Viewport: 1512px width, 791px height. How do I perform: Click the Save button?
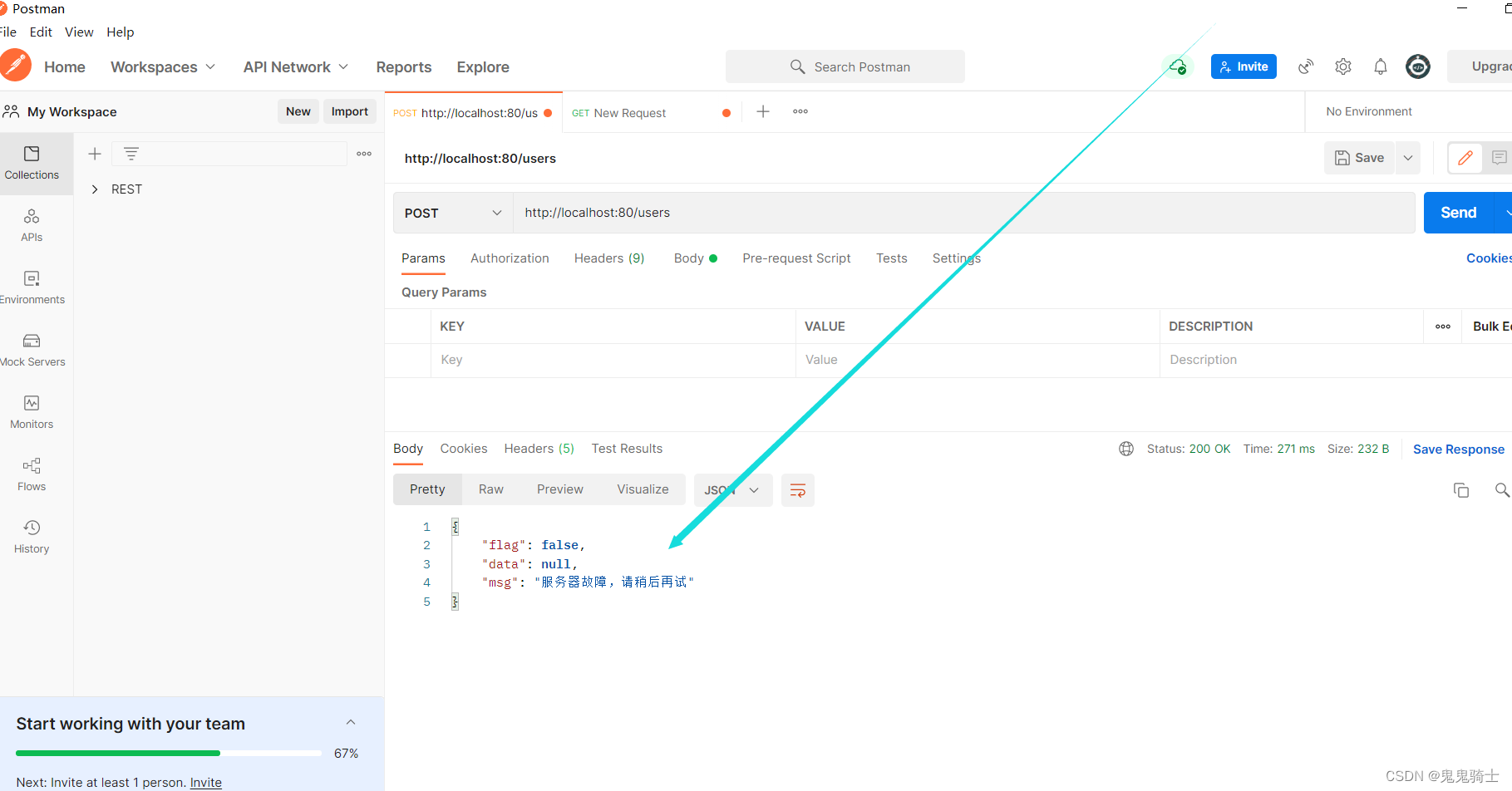tap(1359, 158)
